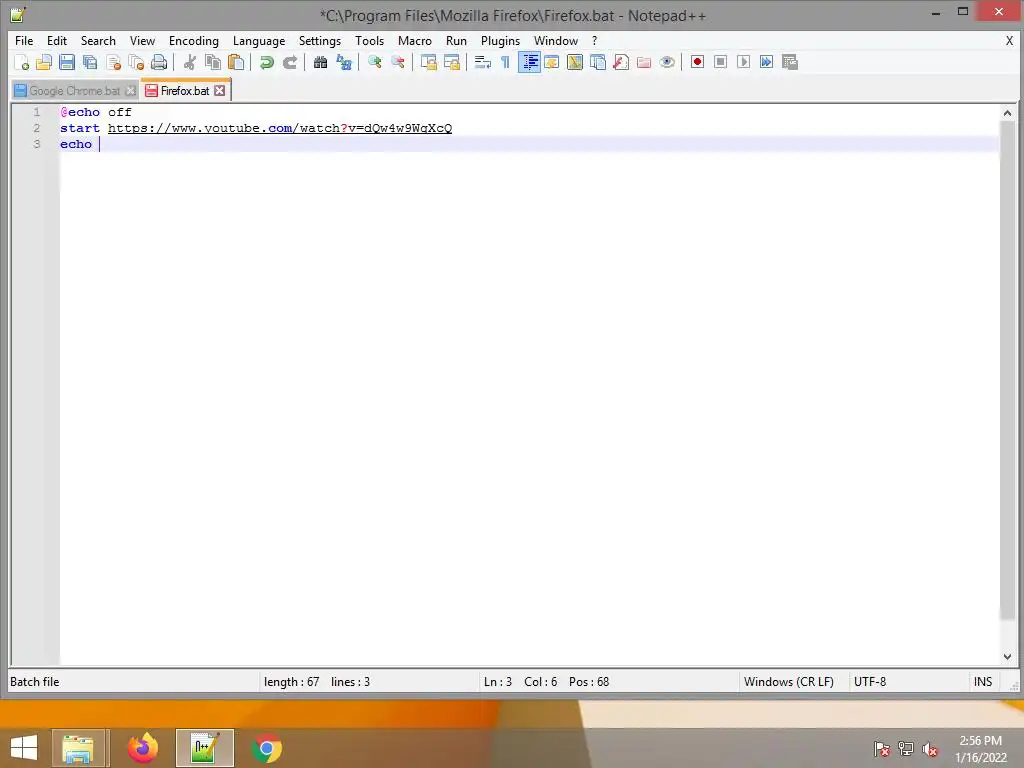Toggle Folder as Workspace icon

(644, 62)
